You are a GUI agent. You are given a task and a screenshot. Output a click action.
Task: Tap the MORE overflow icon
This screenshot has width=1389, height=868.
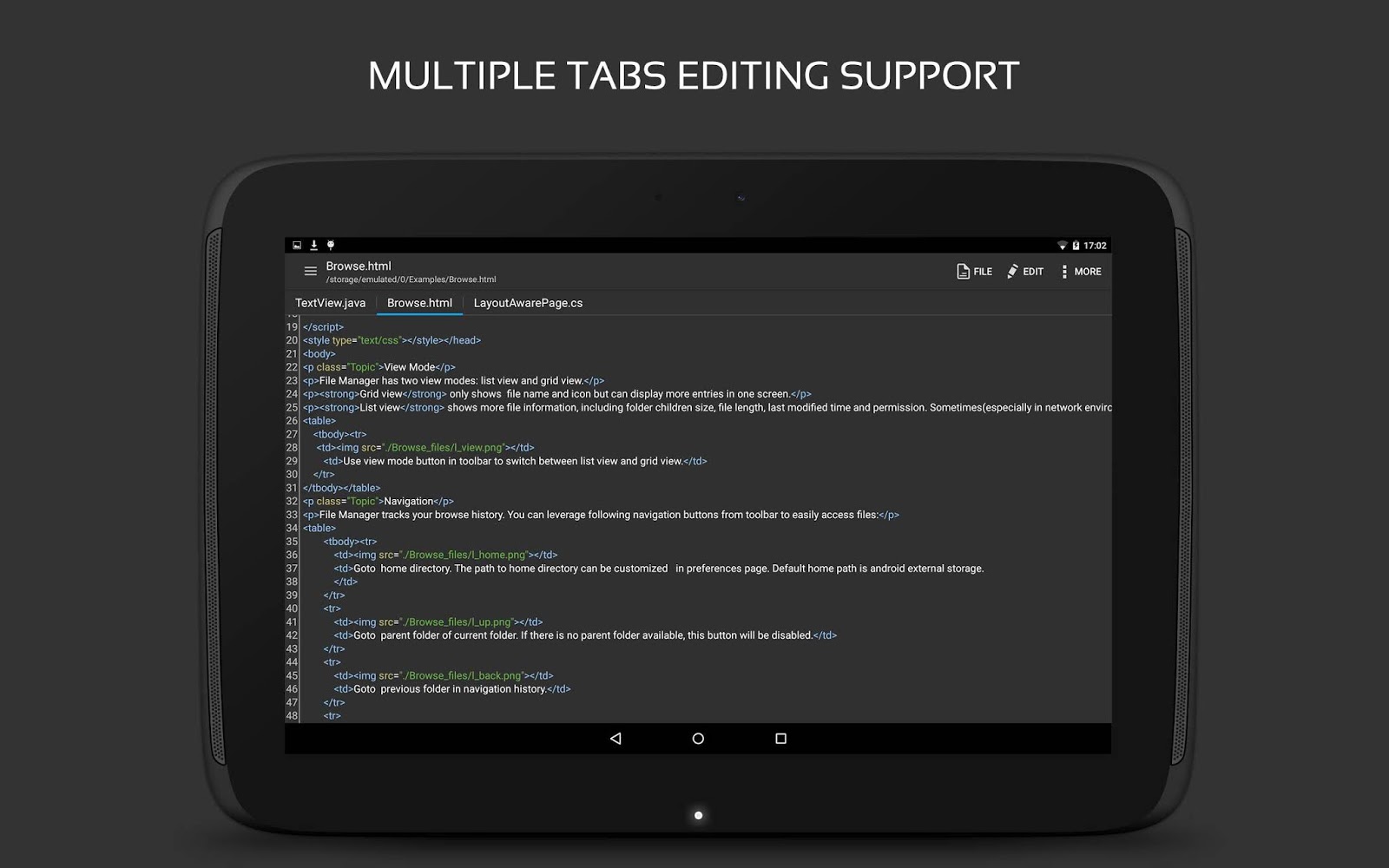point(1066,271)
